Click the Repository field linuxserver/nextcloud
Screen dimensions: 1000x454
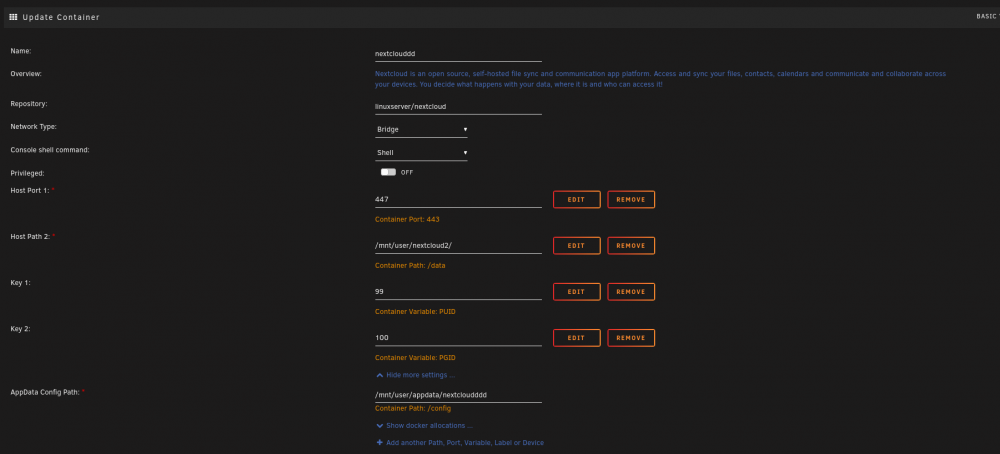click(x=458, y=107)
